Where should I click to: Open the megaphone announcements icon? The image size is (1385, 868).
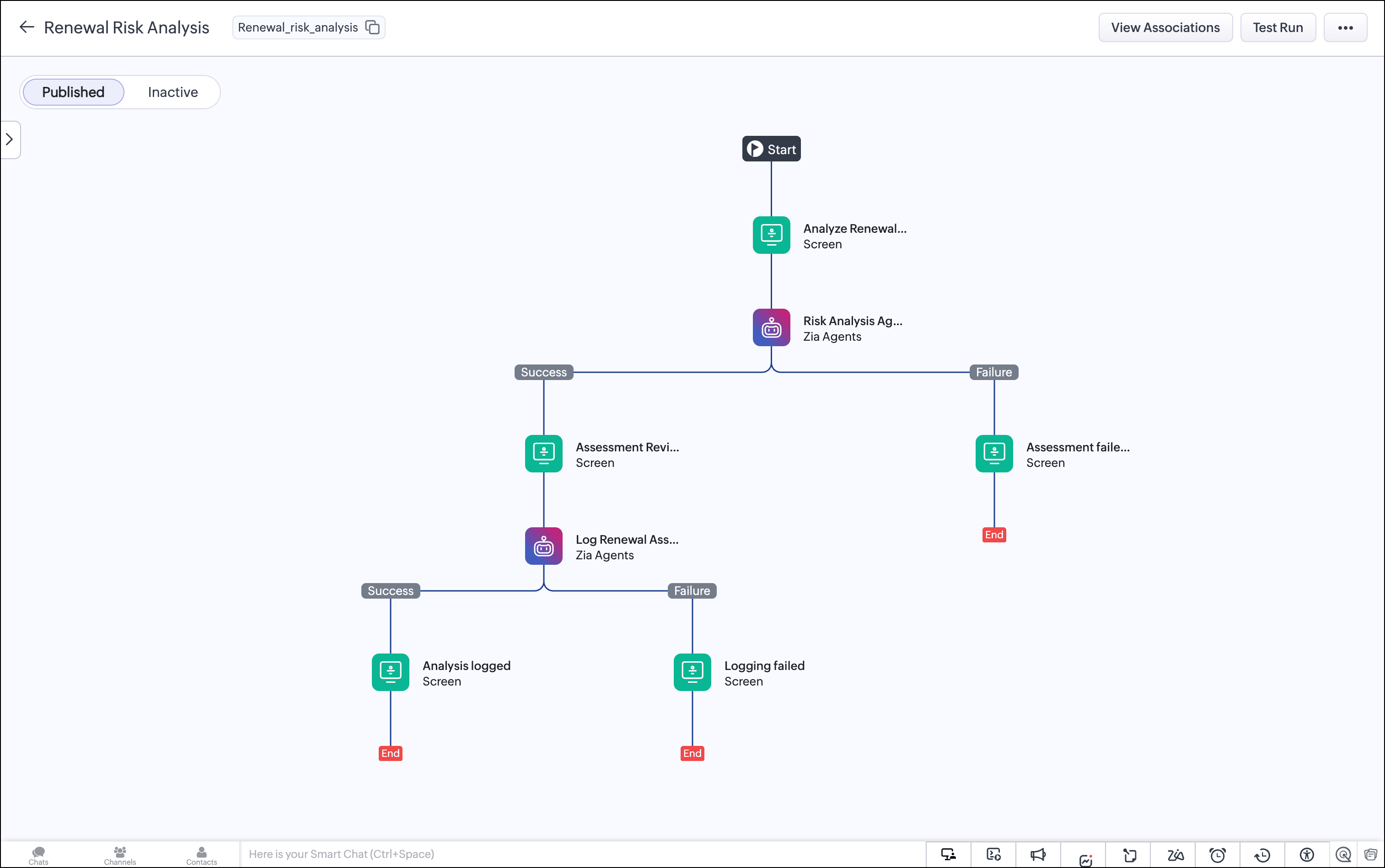click(x=1038, y=855)
